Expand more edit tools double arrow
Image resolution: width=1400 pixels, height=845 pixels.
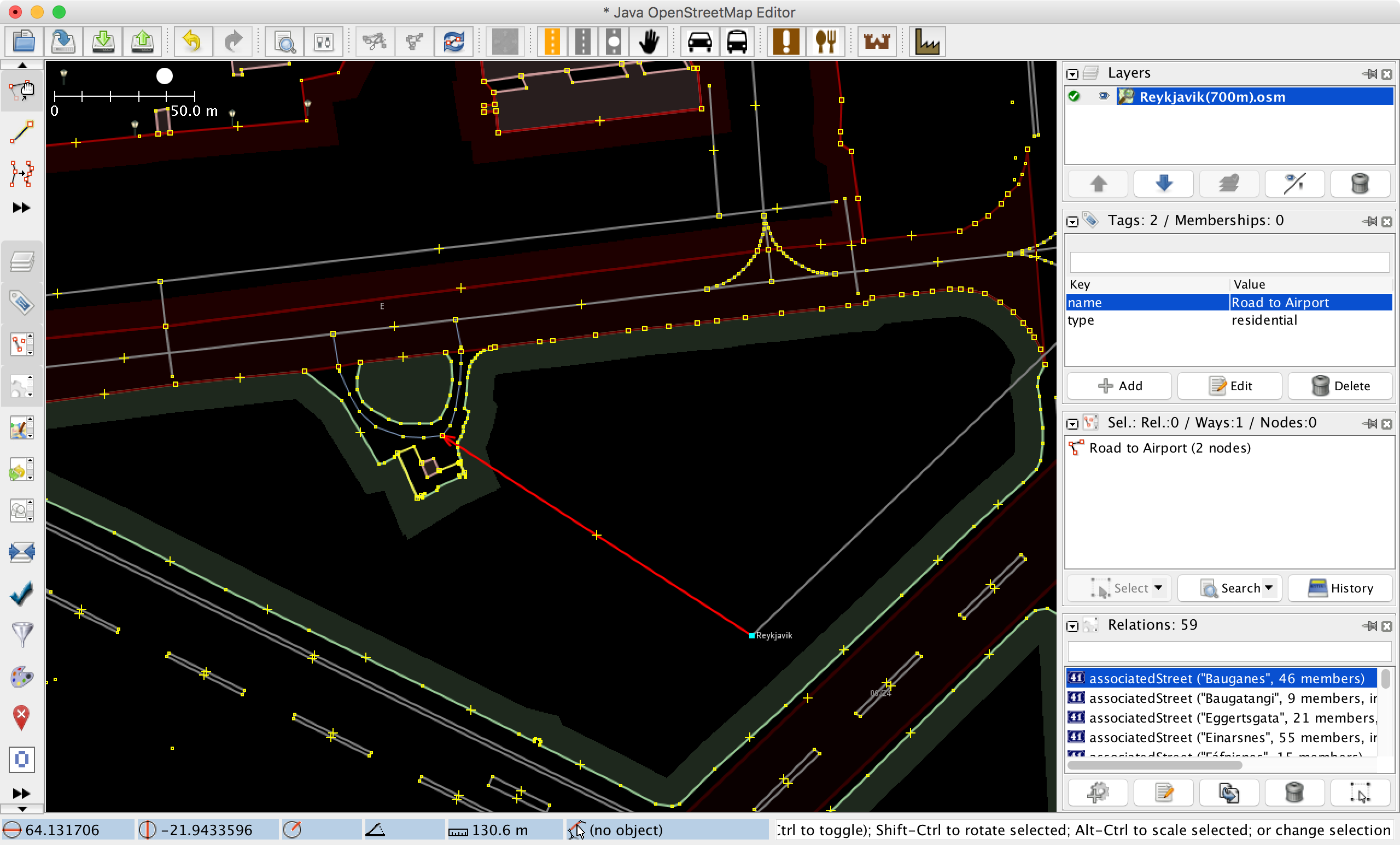coord(21,208)
